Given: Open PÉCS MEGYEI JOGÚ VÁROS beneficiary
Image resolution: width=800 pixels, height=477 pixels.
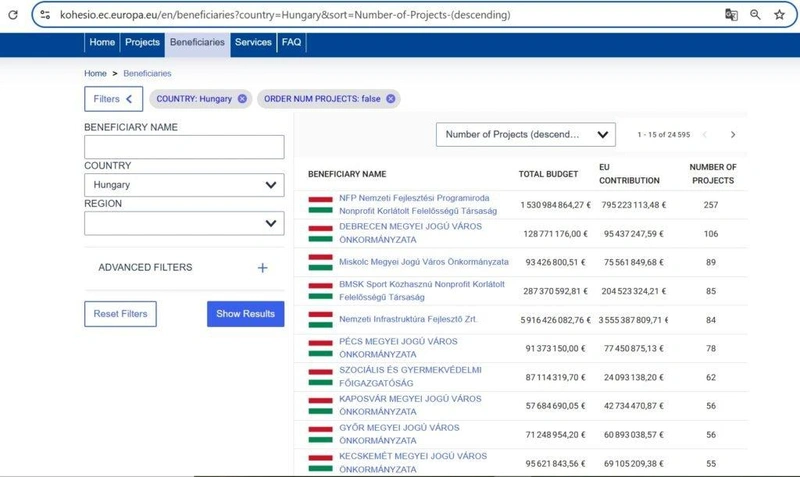Looking at the screenshot, I should 398,347.
